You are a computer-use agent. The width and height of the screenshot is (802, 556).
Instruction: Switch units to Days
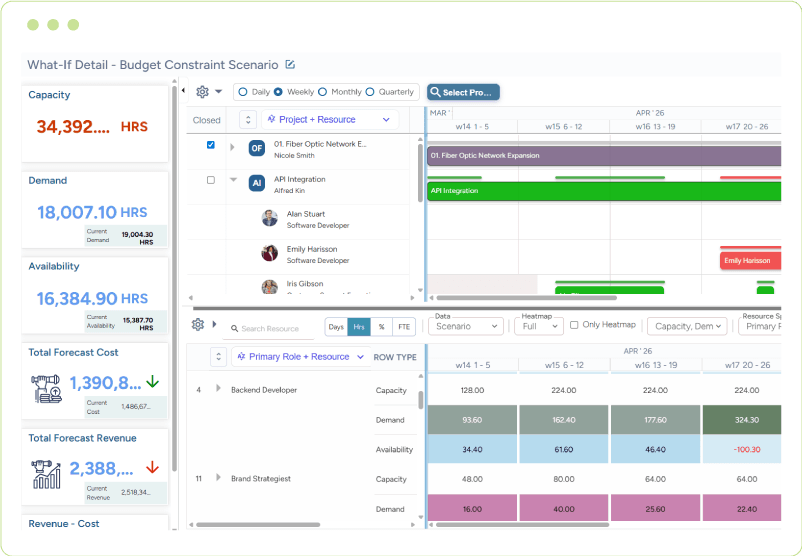click(336, 327)
